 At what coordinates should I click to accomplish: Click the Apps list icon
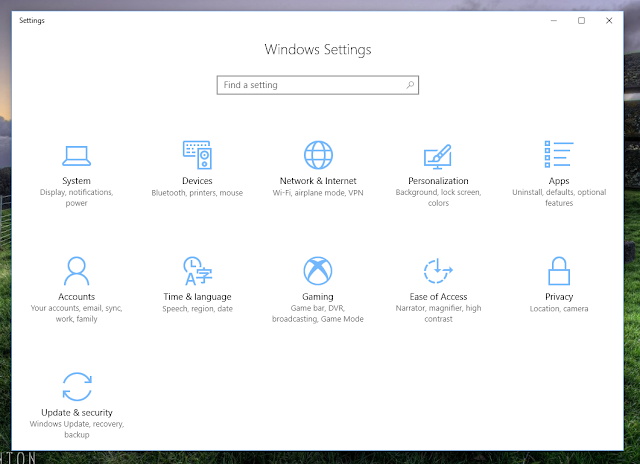click(x=558, y=155)
